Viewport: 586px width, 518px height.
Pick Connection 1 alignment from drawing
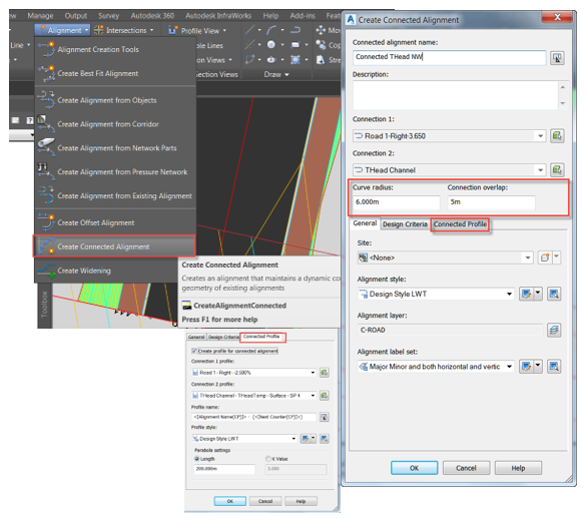pos(557,136)
